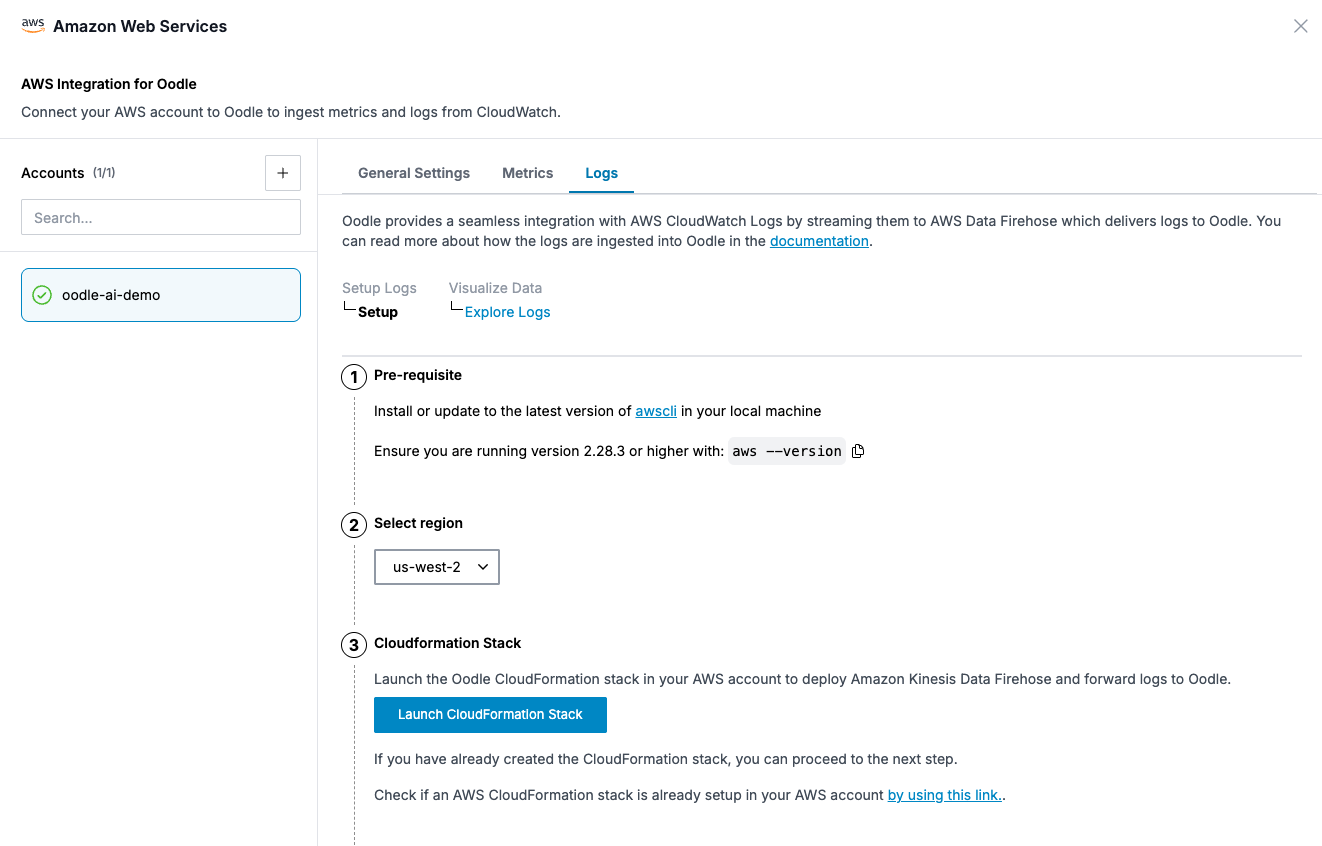Click the account Search input field
The image size is (1322, 846).
pos(160,217)
